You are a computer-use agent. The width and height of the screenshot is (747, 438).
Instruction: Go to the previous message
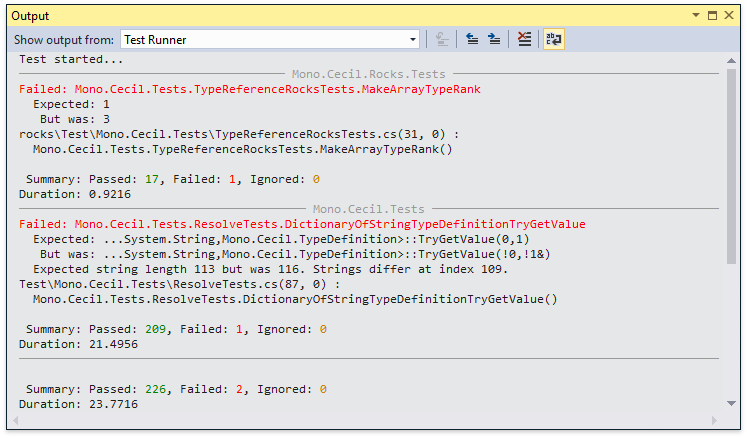(472, 40)
